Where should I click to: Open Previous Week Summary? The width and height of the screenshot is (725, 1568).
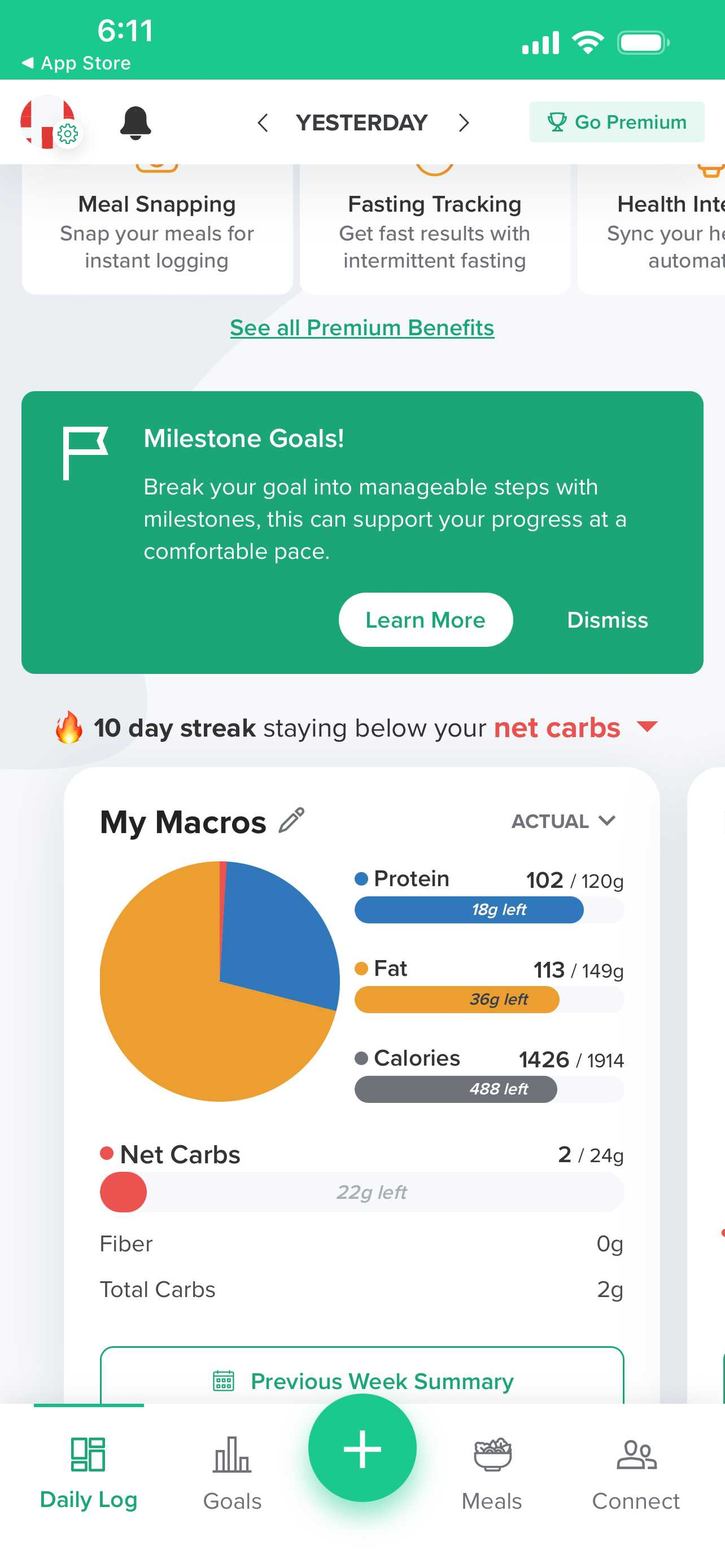[x=362, y=1381]
